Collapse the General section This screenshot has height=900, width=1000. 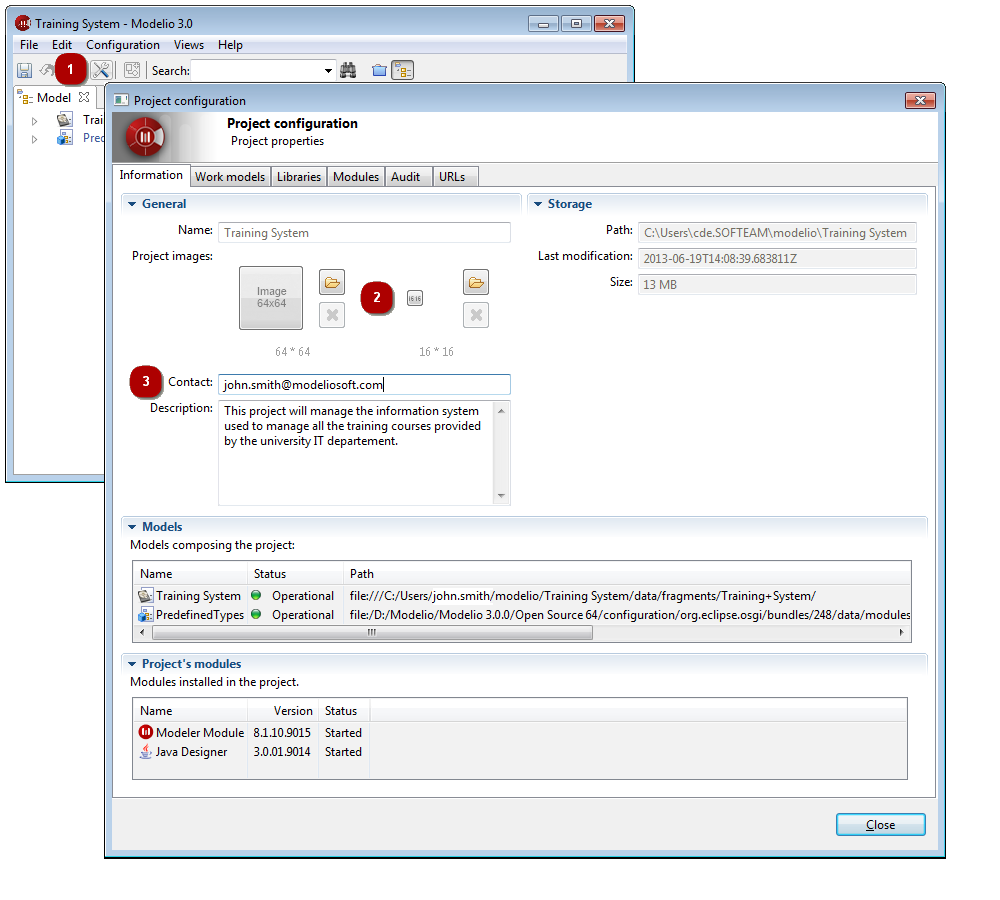[x=131, y=204]
